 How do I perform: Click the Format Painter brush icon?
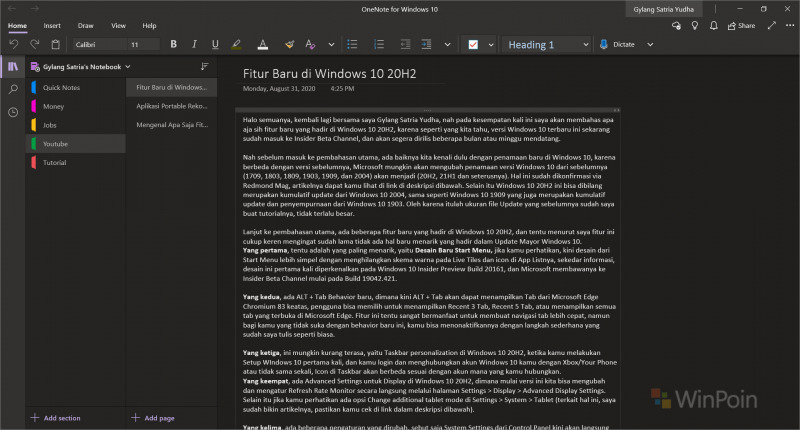[x=289, y=44]
